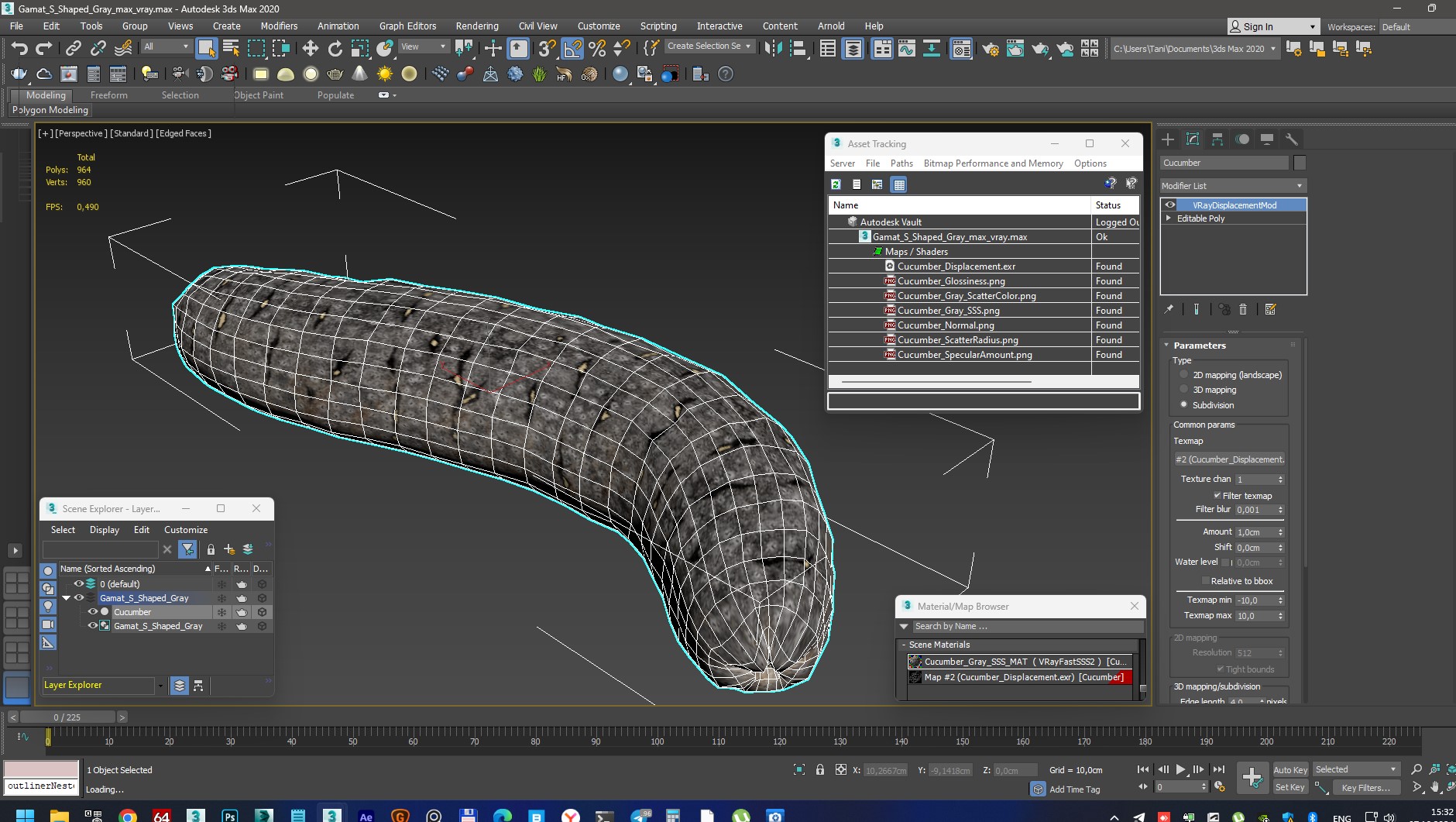
Task: Select Cucumber_Gray_SSS_MAT in Material Browser
Action: tap(1020, 662)
